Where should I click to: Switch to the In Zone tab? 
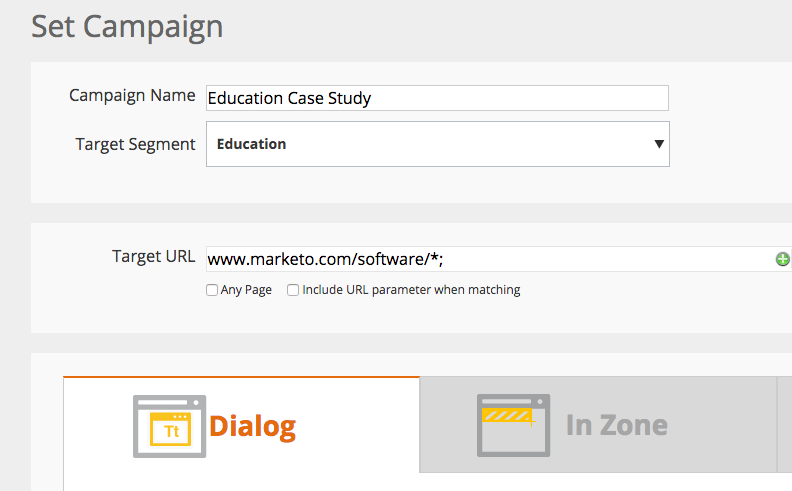tap(598, 425)
